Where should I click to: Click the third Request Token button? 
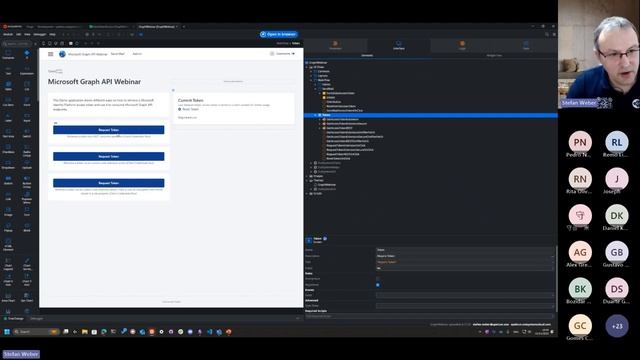(x=109, y=183)
